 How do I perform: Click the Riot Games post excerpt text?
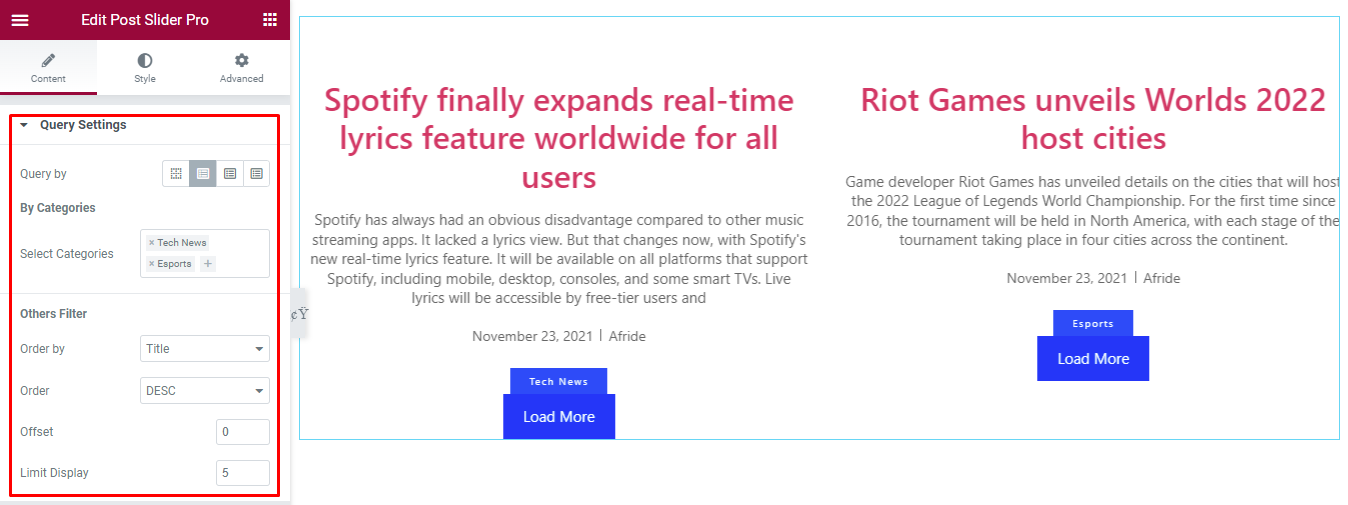point(1093,211)
